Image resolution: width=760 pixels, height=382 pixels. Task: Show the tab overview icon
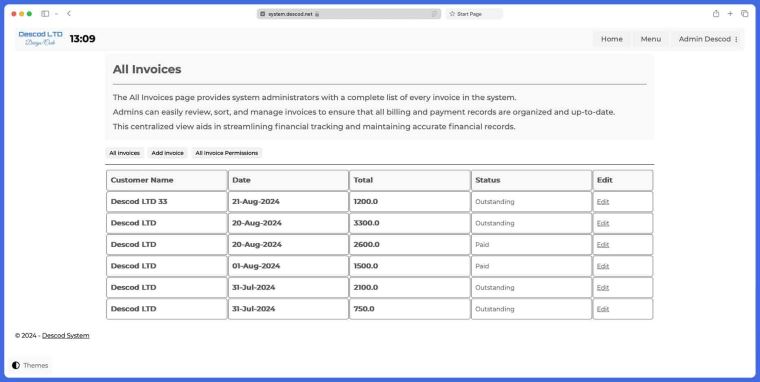[x=744, y=14]
